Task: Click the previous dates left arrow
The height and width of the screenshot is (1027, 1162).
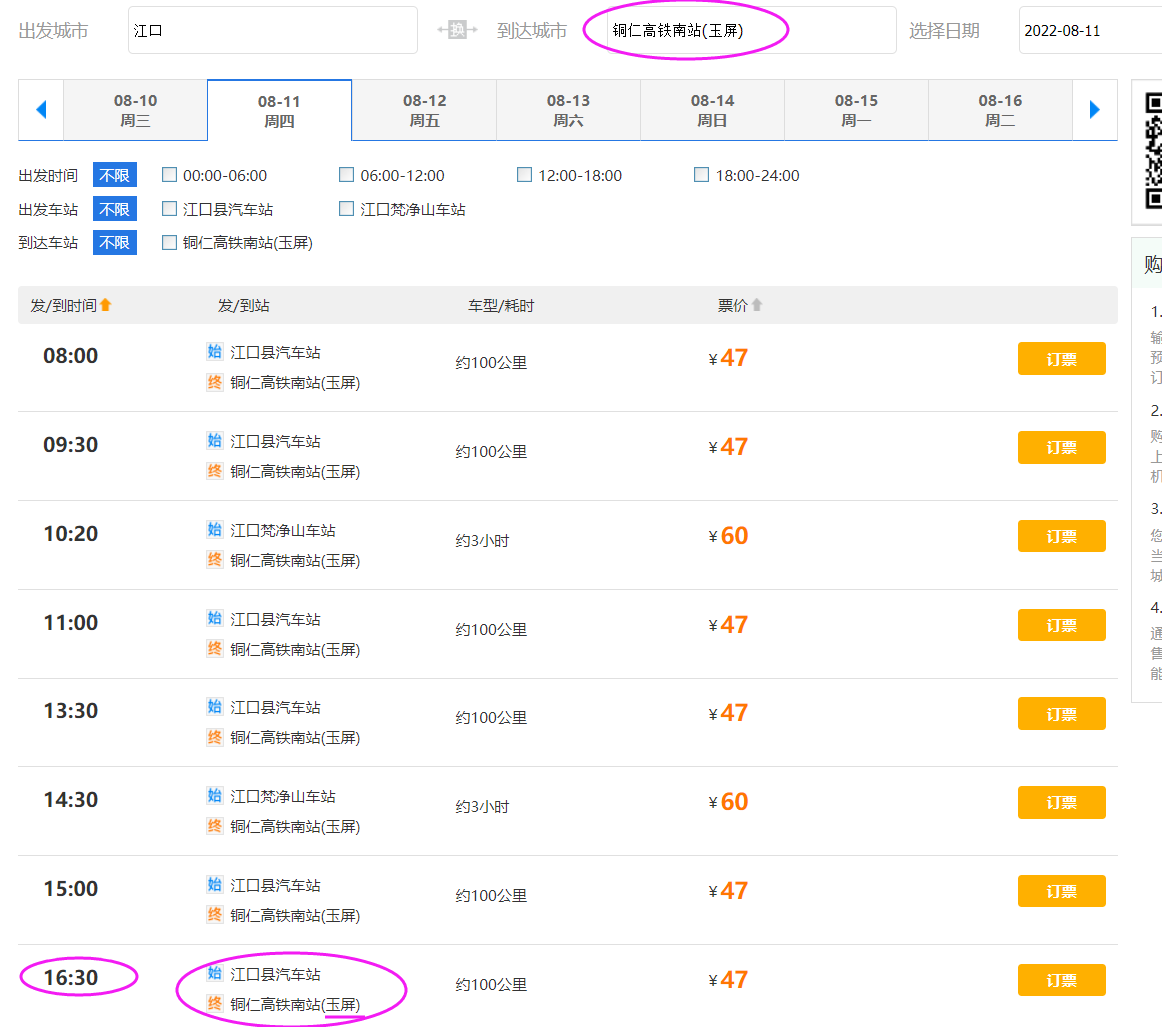Action: tap(41, 110)
